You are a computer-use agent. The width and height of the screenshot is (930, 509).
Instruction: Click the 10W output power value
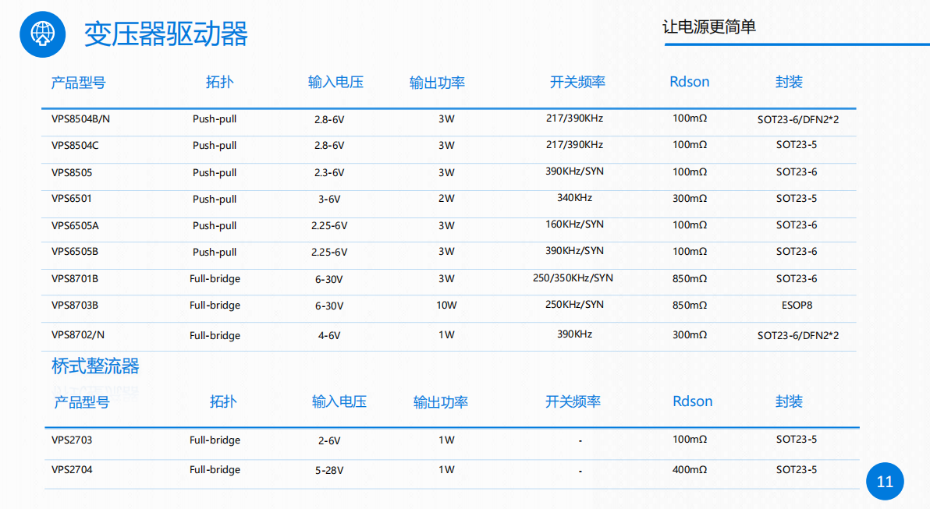pos(446,305)
